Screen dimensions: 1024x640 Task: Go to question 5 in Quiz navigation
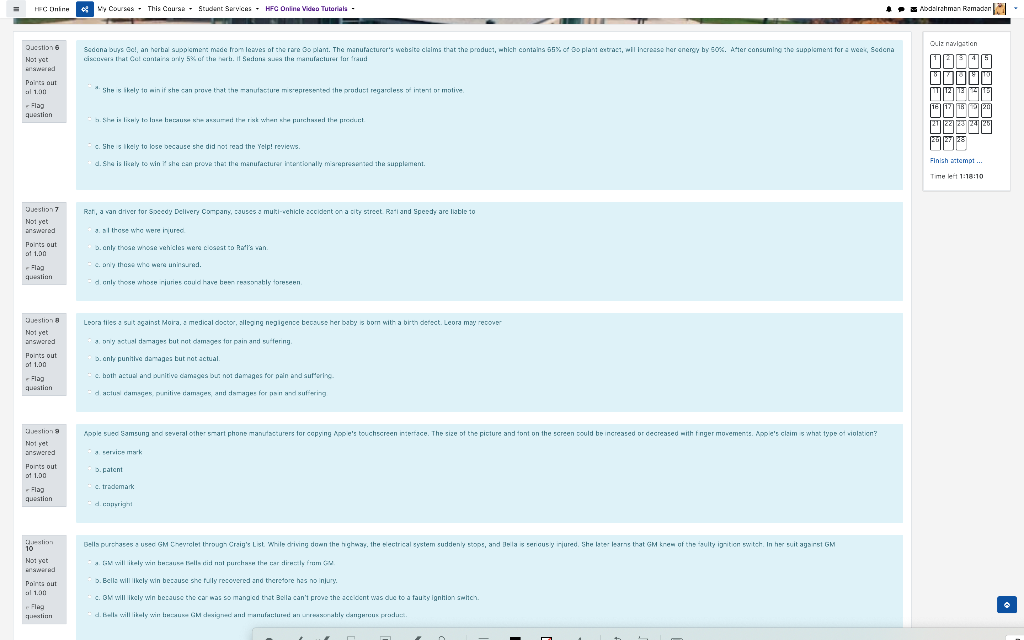pos(986,61)
